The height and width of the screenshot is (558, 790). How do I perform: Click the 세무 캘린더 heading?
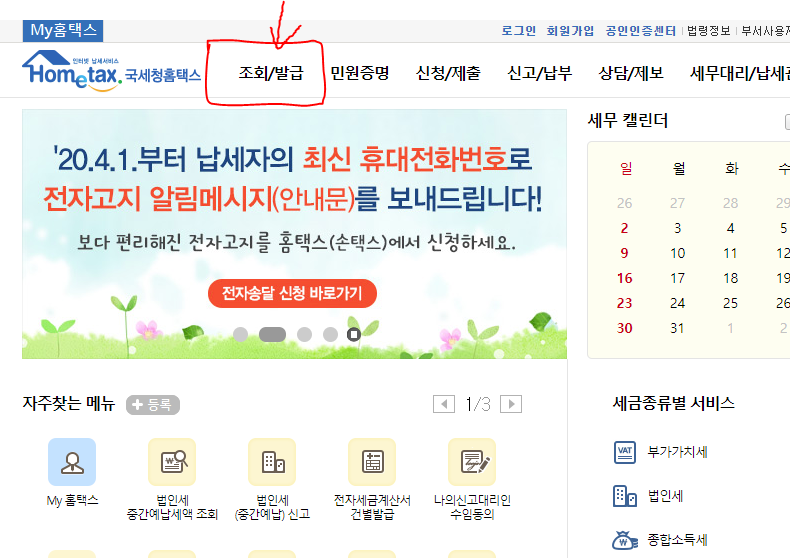pos(628,120)
